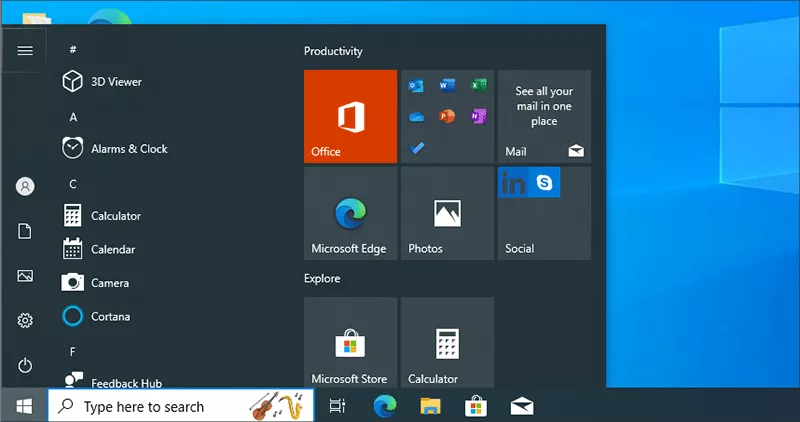Viewport: 800px width, 422px height.
Task: Open the Calculator tile under Explore
Action: [447, 342]
